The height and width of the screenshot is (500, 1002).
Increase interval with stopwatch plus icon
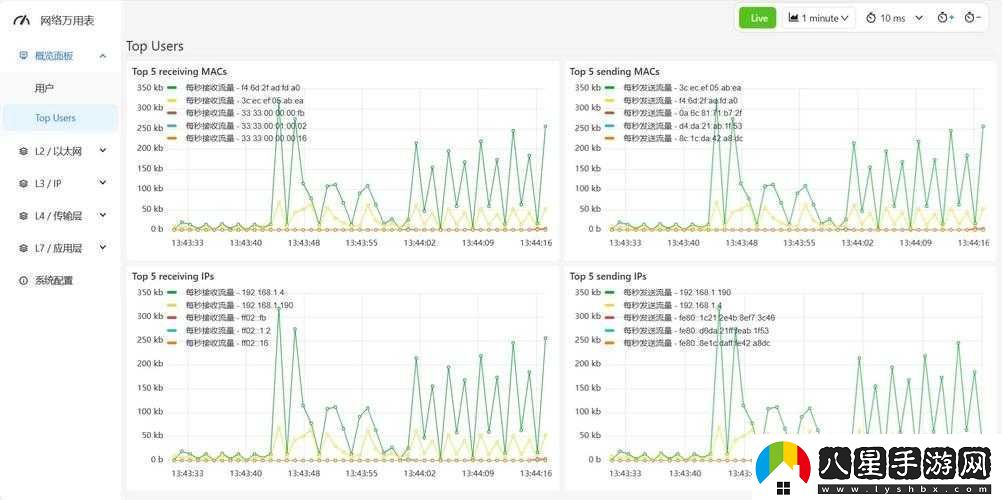946,18
